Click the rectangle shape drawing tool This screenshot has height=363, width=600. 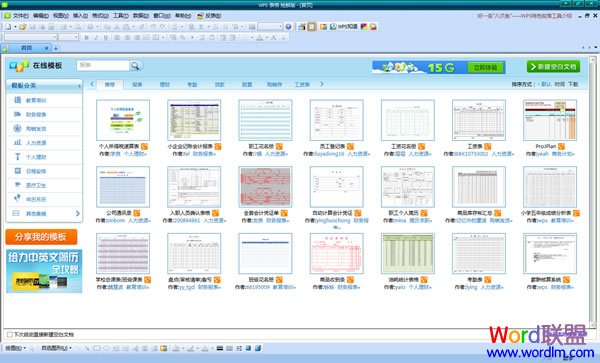pos(97,348)
